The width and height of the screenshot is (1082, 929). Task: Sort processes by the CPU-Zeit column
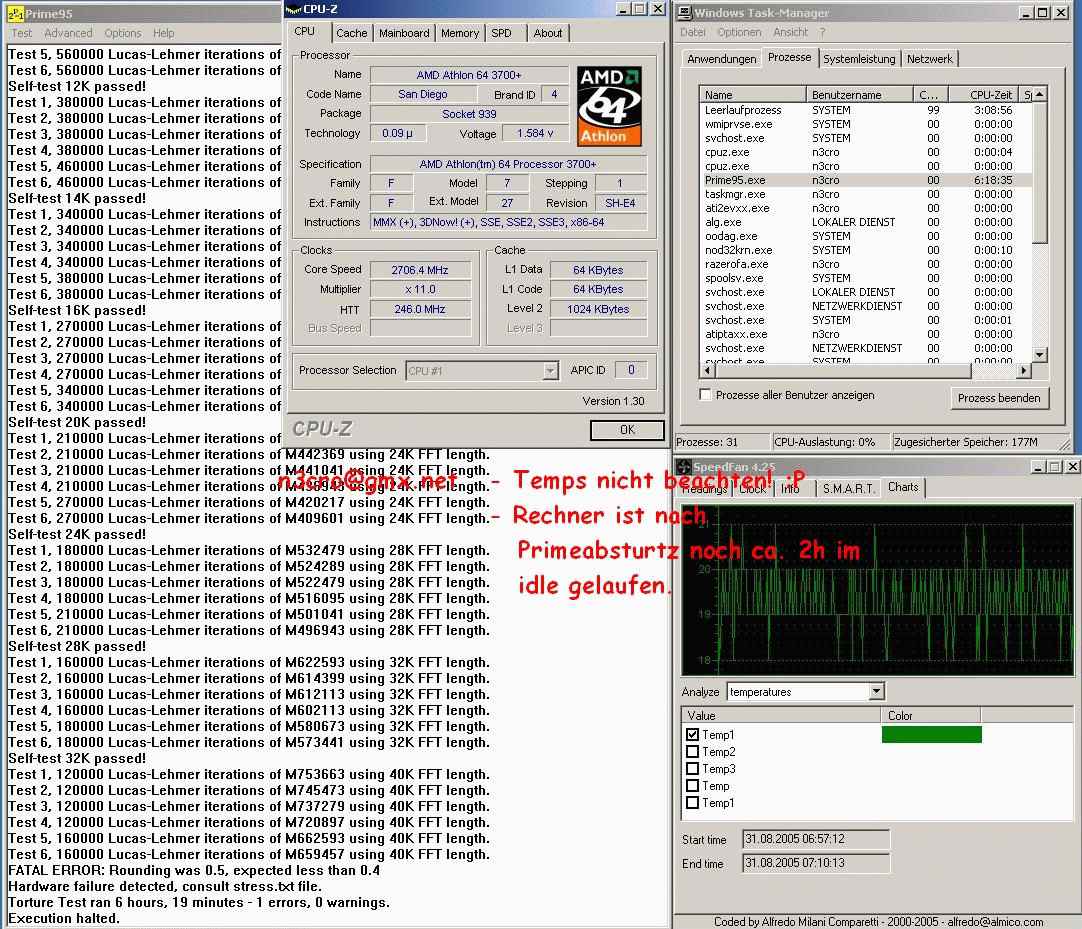tap(985, 95)
